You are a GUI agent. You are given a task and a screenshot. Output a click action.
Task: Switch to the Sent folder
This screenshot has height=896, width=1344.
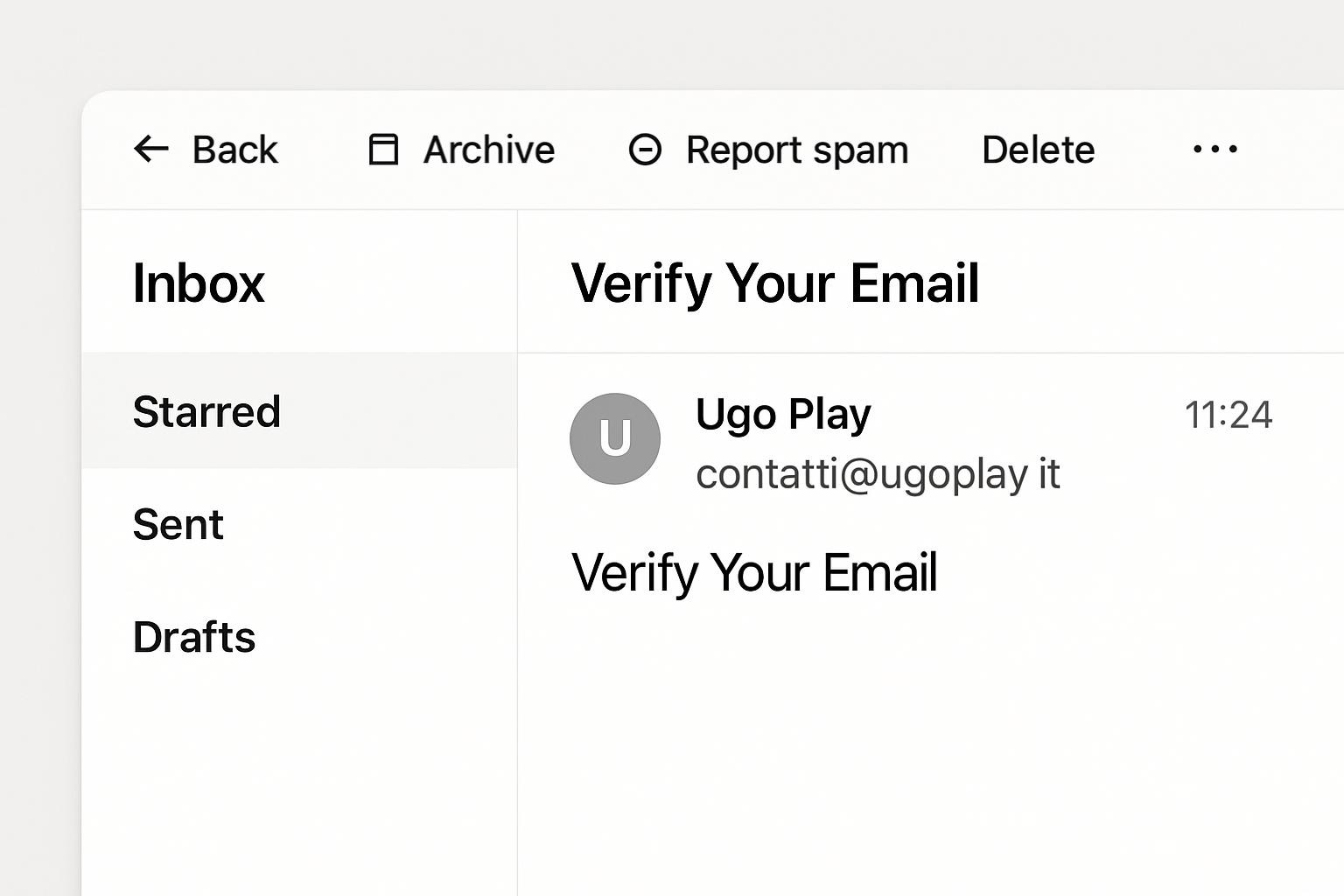178,524
